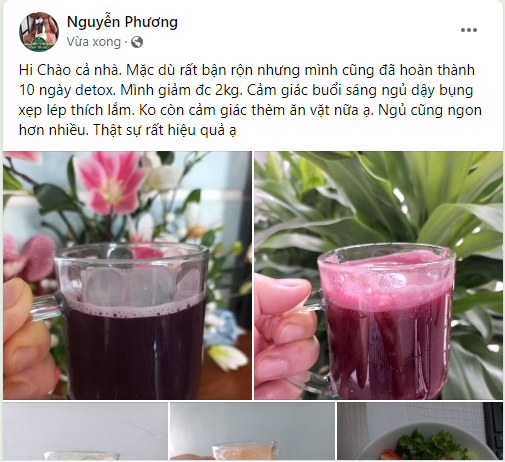Click the glass mug handle in purple juice photo
The width and height of the screenshot is (505, 462).
click(50, 308)
